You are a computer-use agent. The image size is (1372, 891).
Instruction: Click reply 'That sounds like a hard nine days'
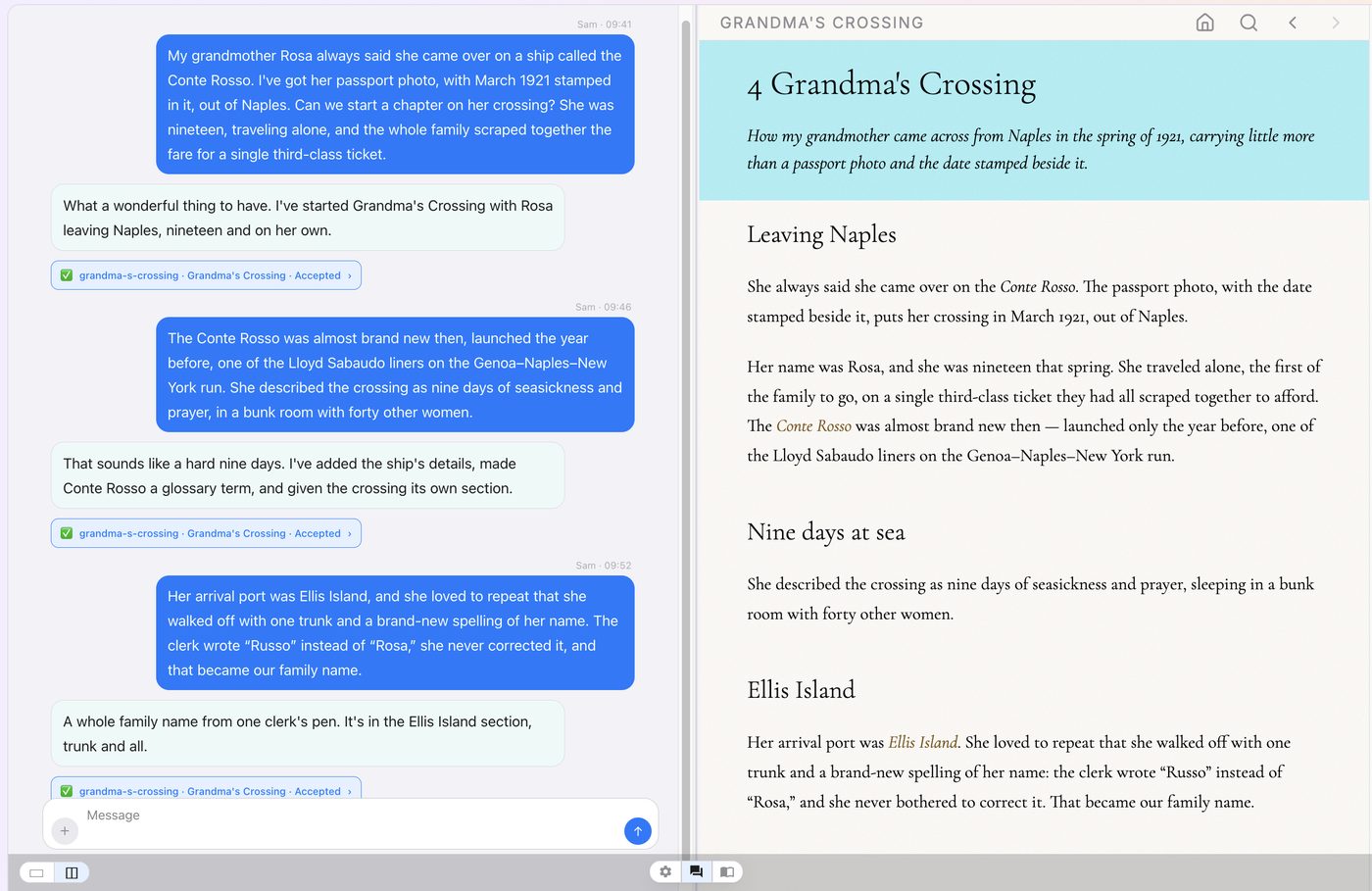tap(308, 475)
